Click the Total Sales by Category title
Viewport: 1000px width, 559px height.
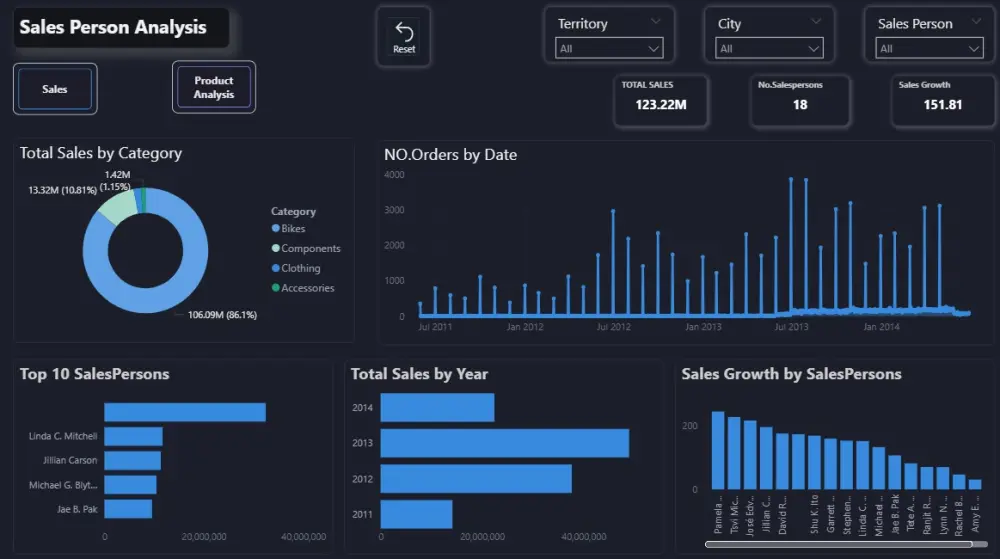click(101, 153)
